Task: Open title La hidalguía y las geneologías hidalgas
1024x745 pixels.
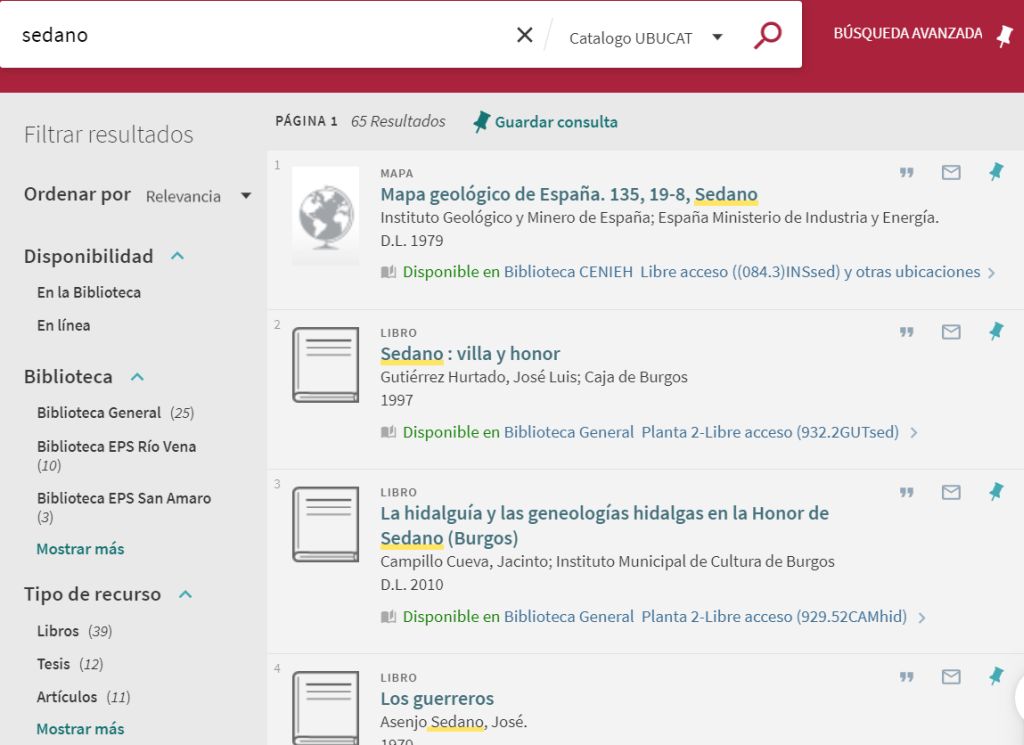Action: click(604, 526)
